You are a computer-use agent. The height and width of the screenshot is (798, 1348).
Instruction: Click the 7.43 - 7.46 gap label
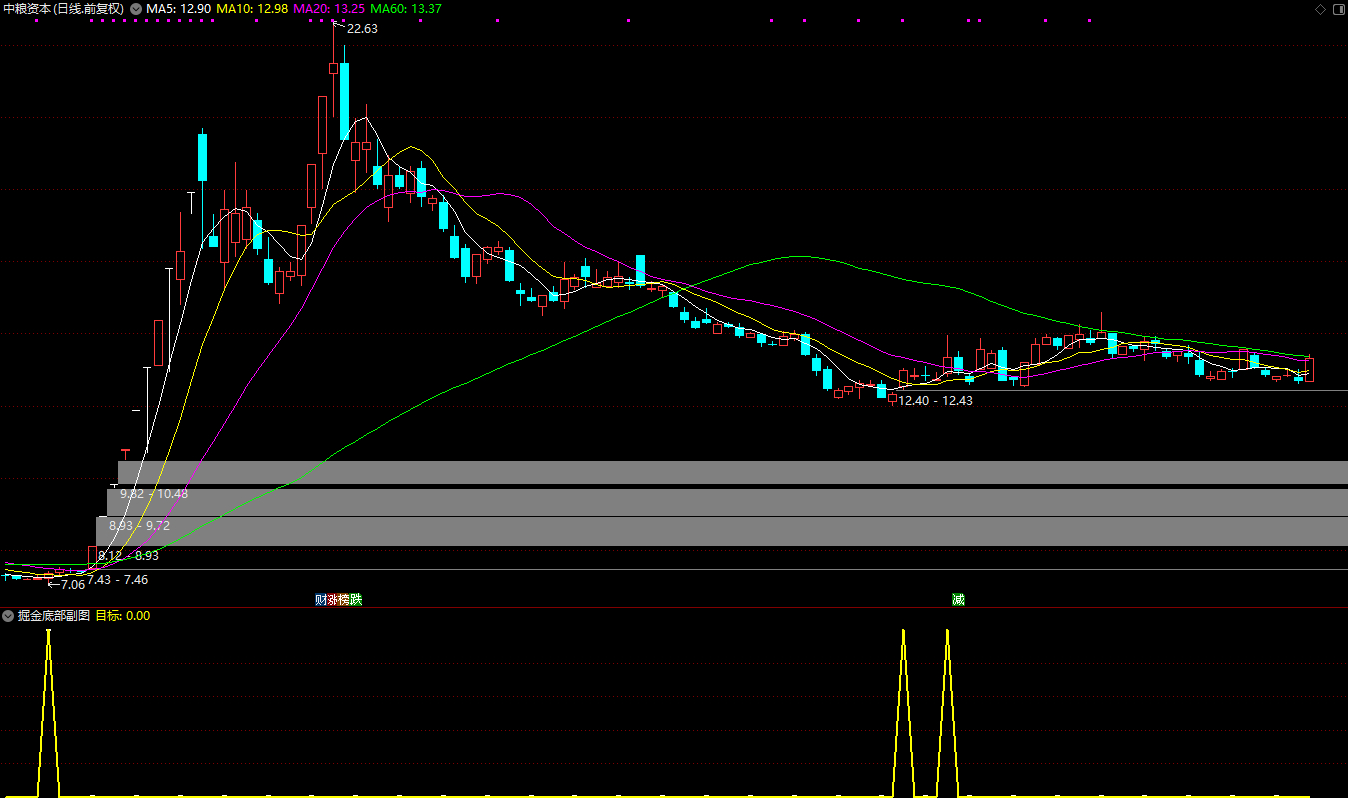click(117, 579)
